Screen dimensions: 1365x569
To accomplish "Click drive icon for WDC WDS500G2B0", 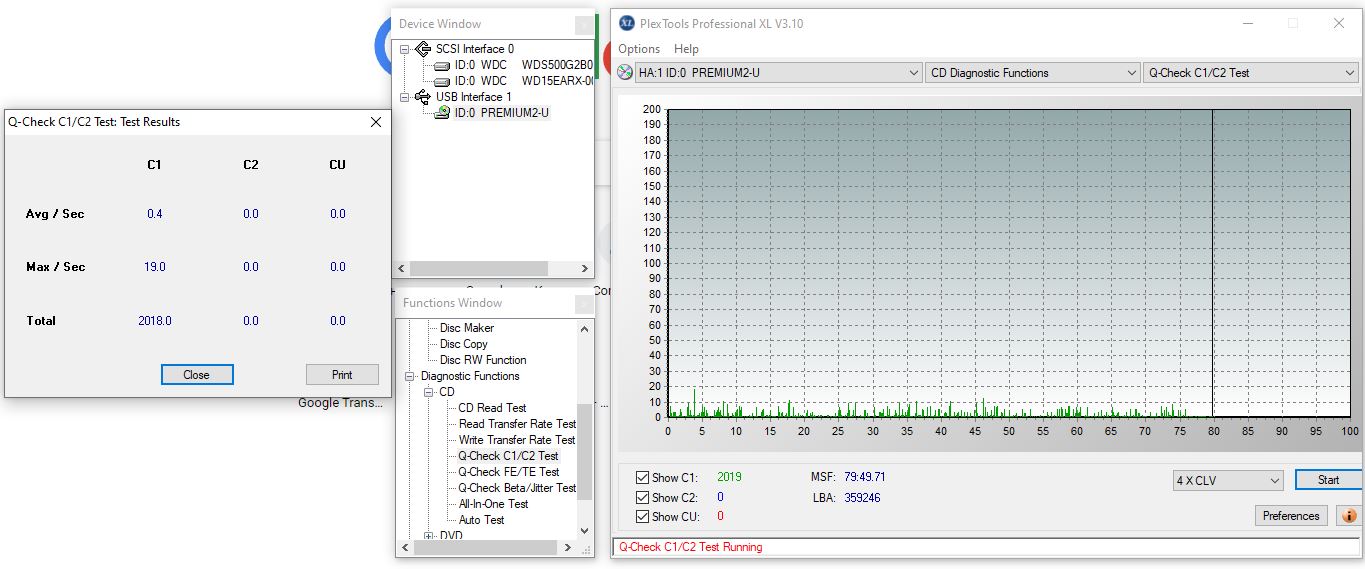I will coord(441,65).
